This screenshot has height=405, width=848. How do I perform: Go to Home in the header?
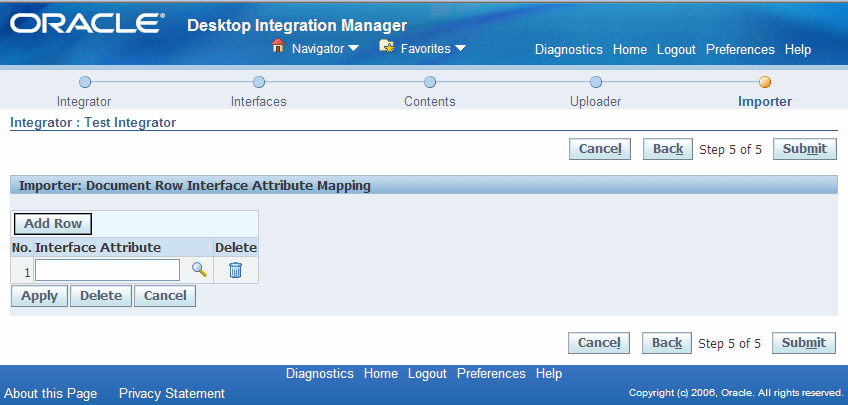(x=630, y=50)
